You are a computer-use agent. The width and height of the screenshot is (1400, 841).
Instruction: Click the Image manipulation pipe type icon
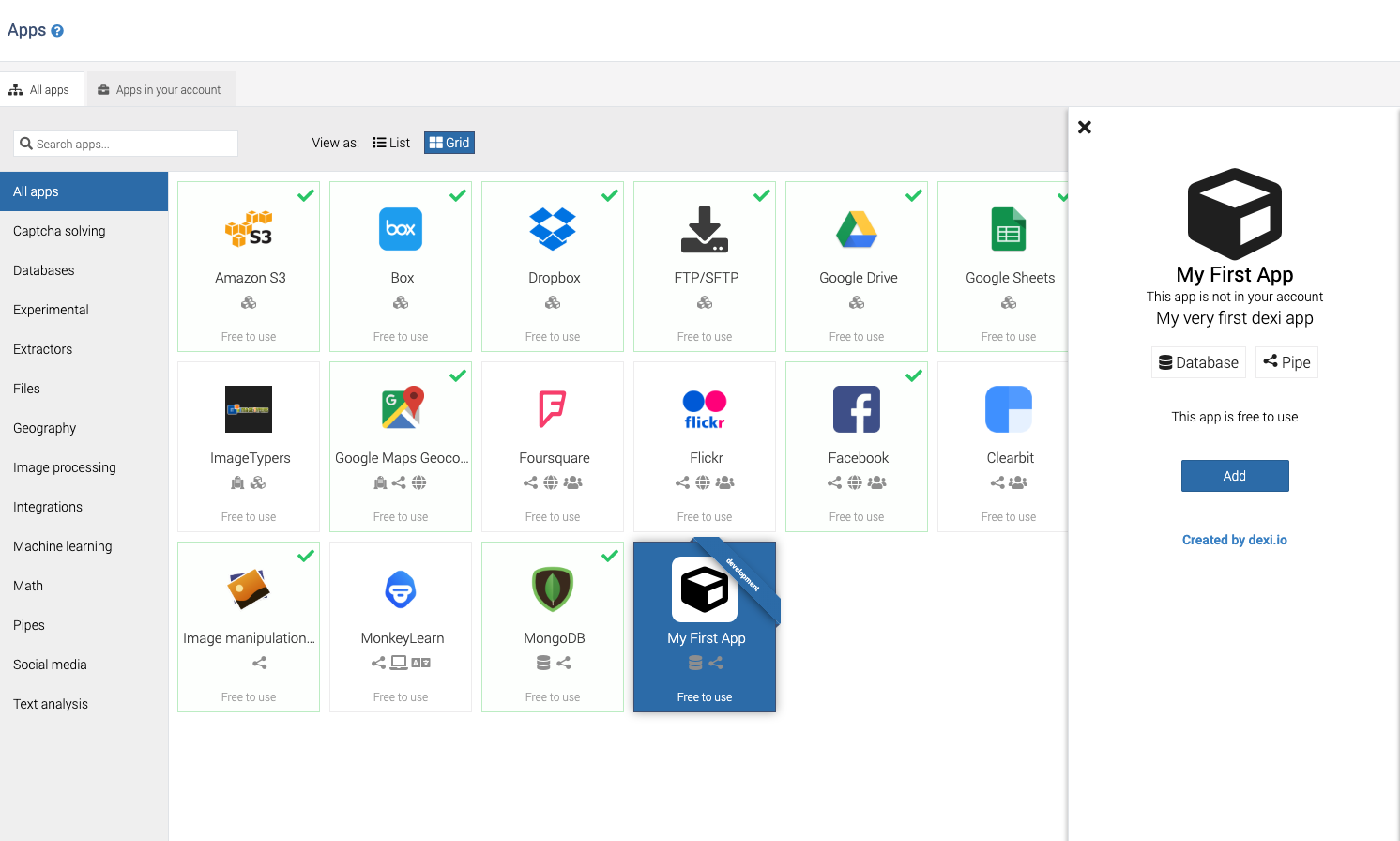click(260, 663)
